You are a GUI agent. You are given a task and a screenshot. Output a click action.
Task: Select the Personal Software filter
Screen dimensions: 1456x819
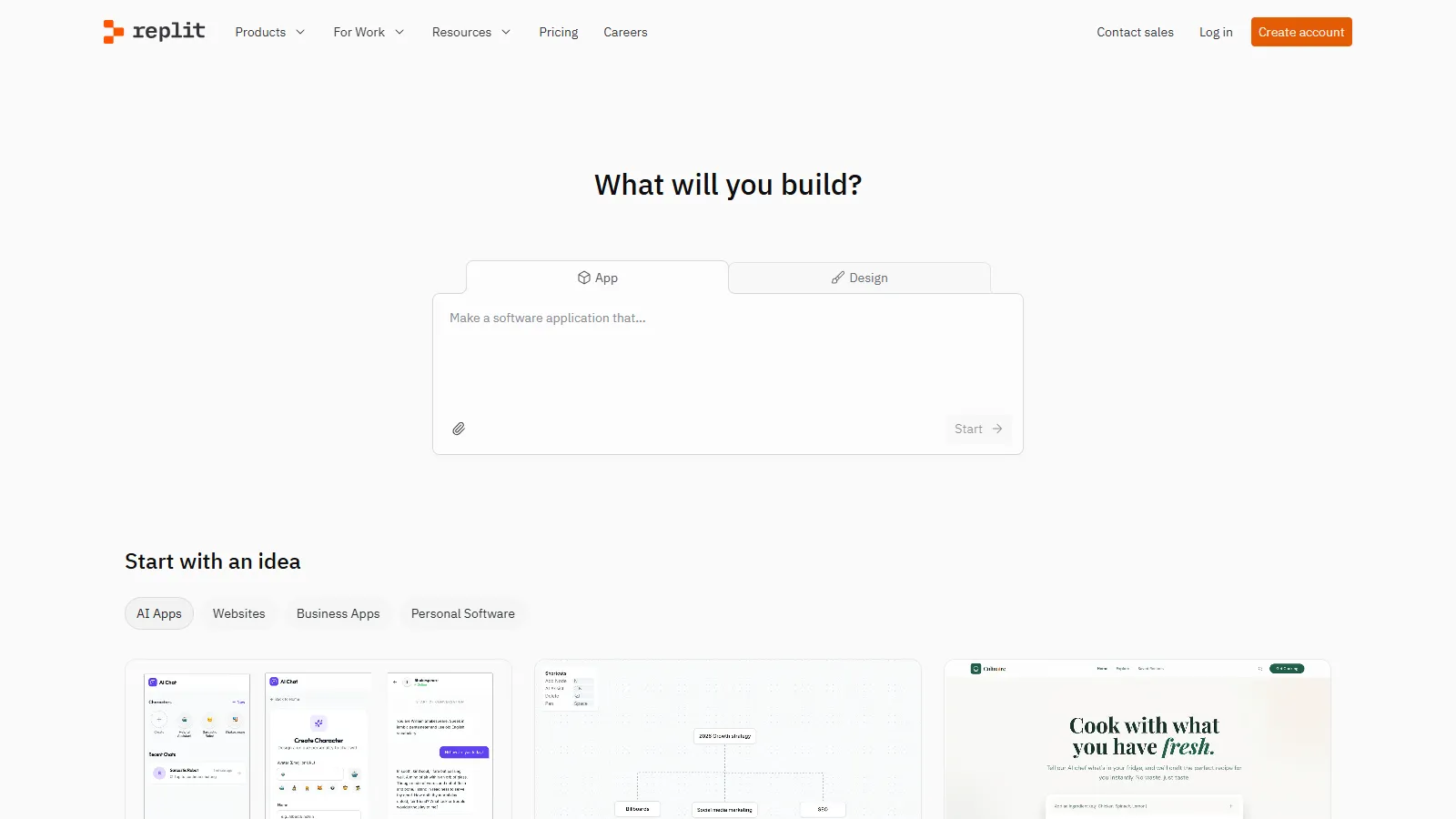462,613
